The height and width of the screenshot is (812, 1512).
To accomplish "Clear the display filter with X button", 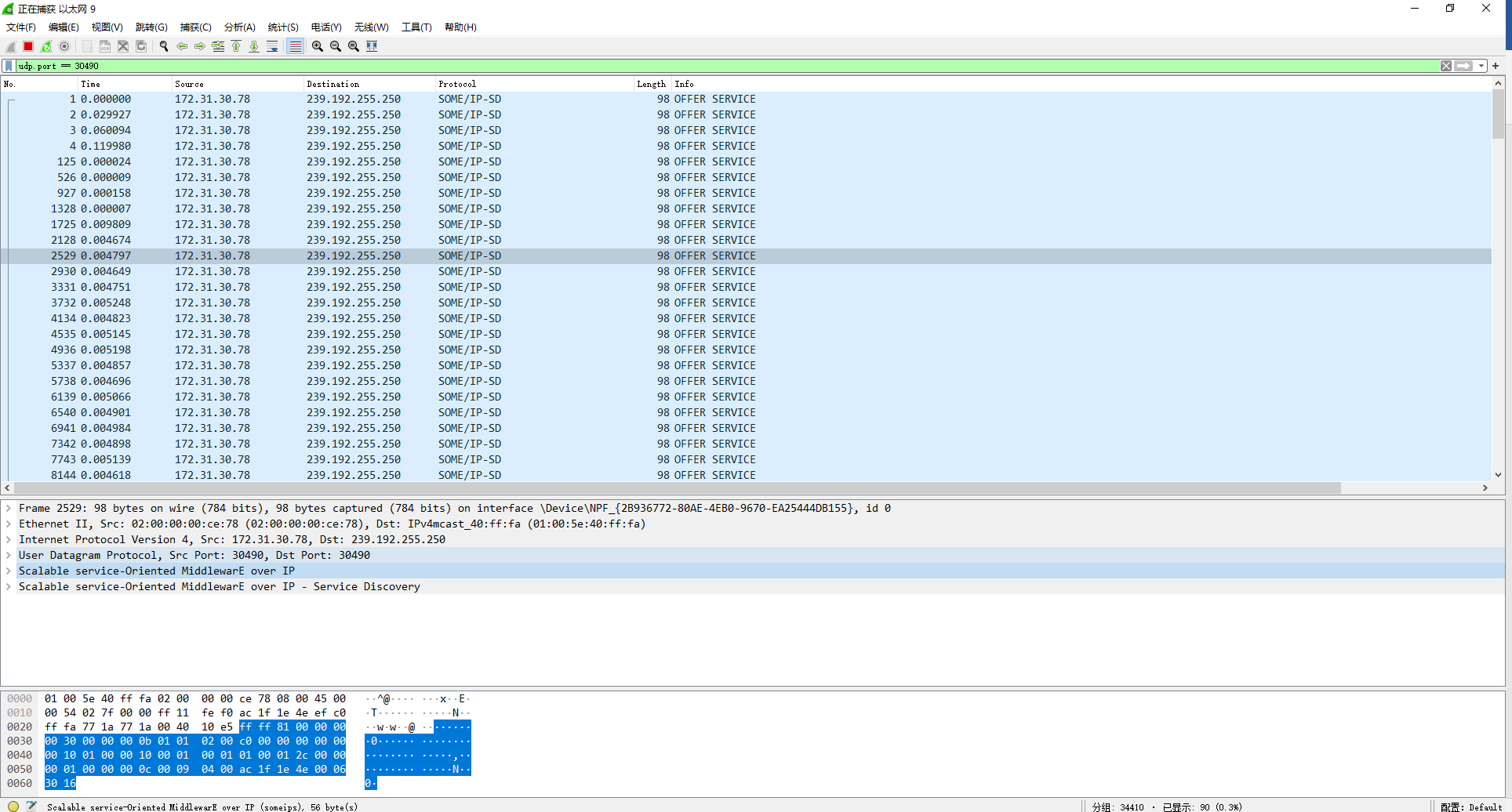I will coord(1446,66).
